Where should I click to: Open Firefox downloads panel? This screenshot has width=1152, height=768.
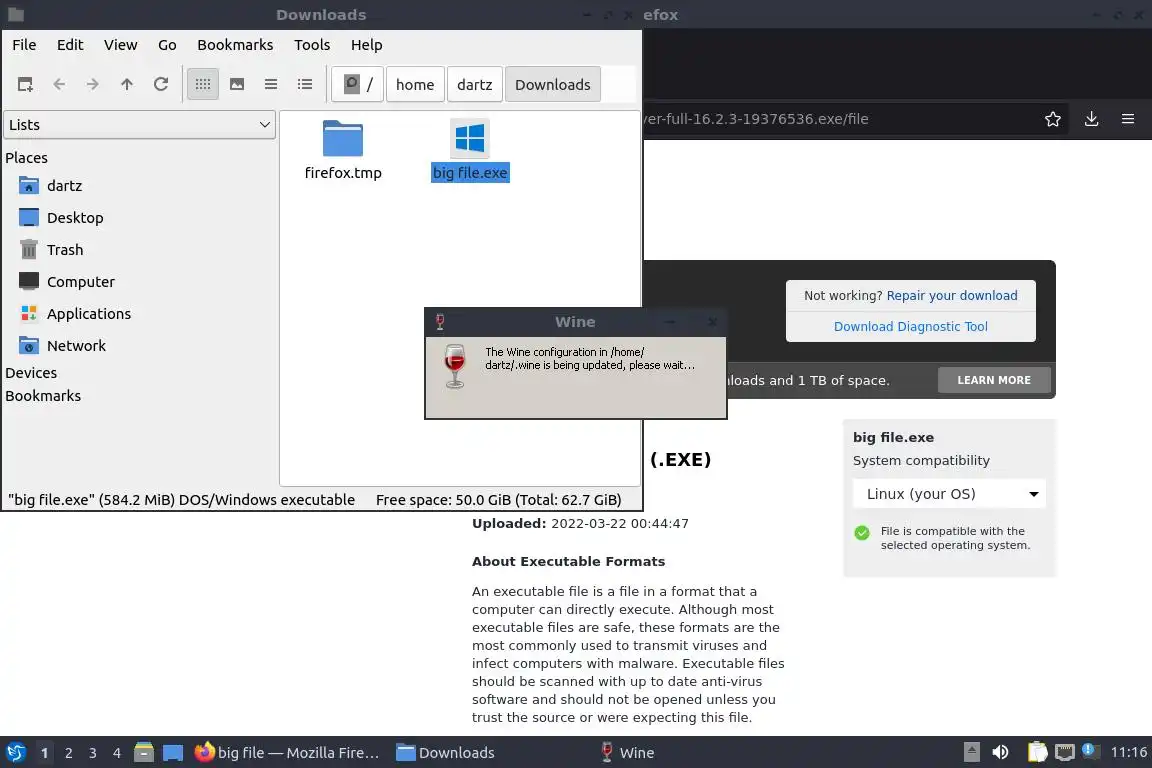(x=1092, y=119)
